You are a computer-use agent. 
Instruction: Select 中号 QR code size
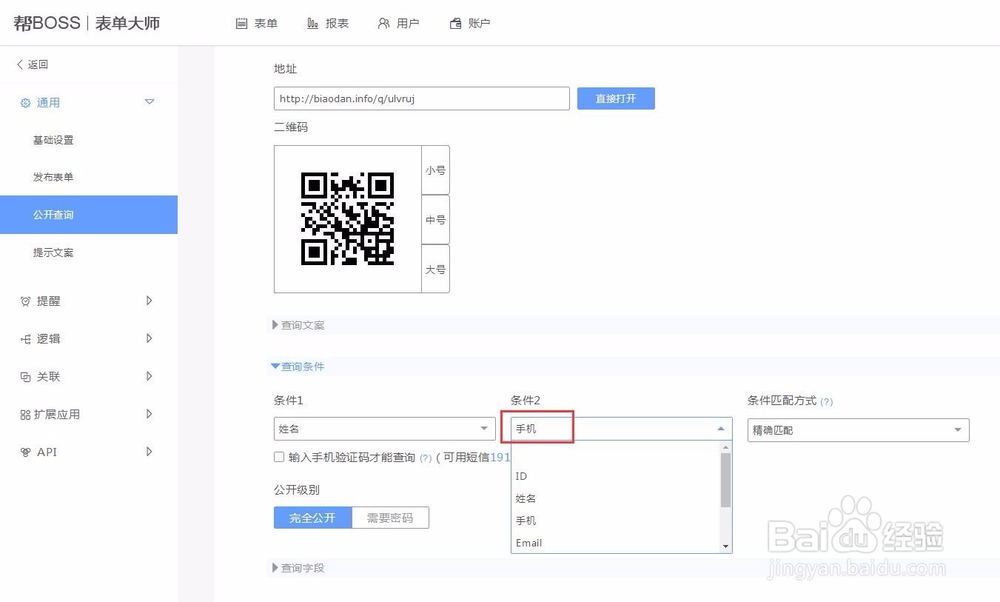436,220
